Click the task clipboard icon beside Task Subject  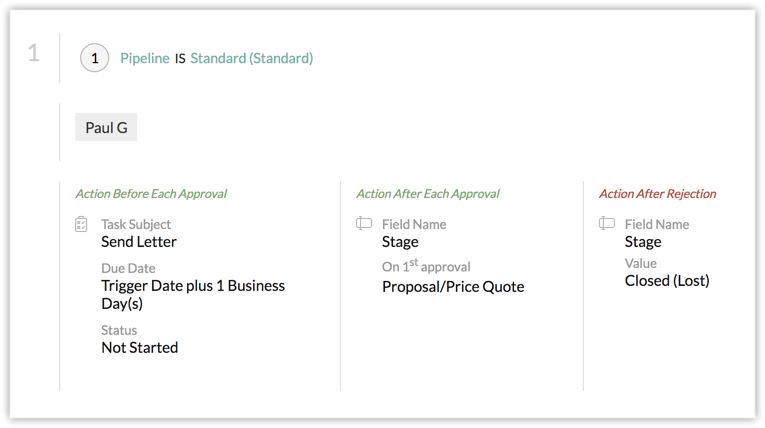81,225
